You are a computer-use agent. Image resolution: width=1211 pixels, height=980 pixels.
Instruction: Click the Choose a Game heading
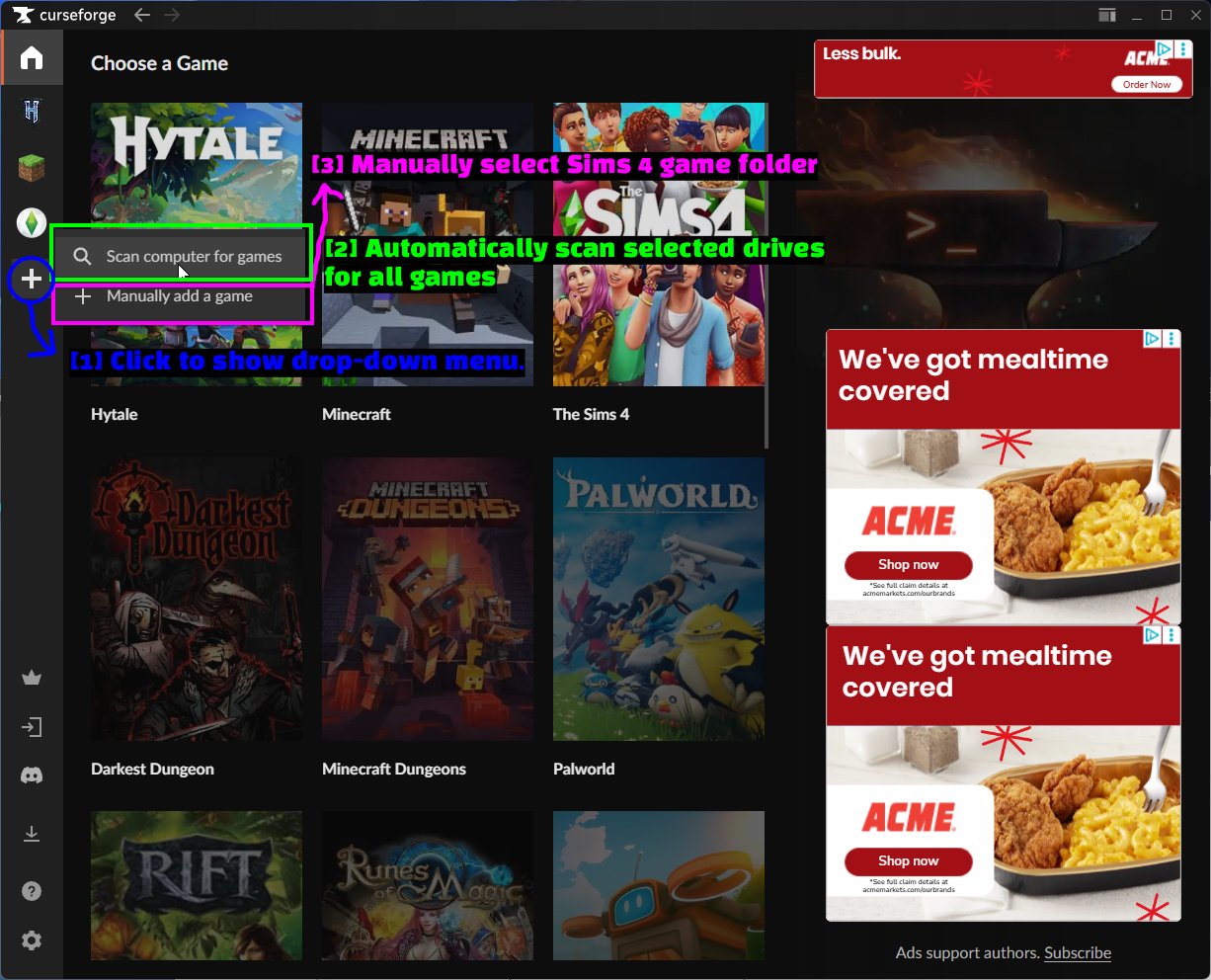(x=159, y=64)
